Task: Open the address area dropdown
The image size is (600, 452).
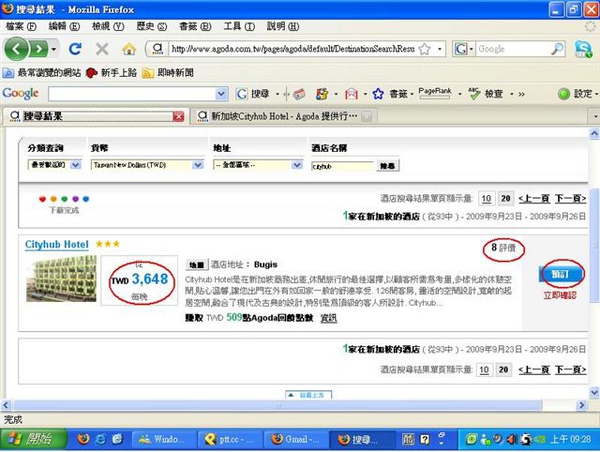Action: pos(258,165)
